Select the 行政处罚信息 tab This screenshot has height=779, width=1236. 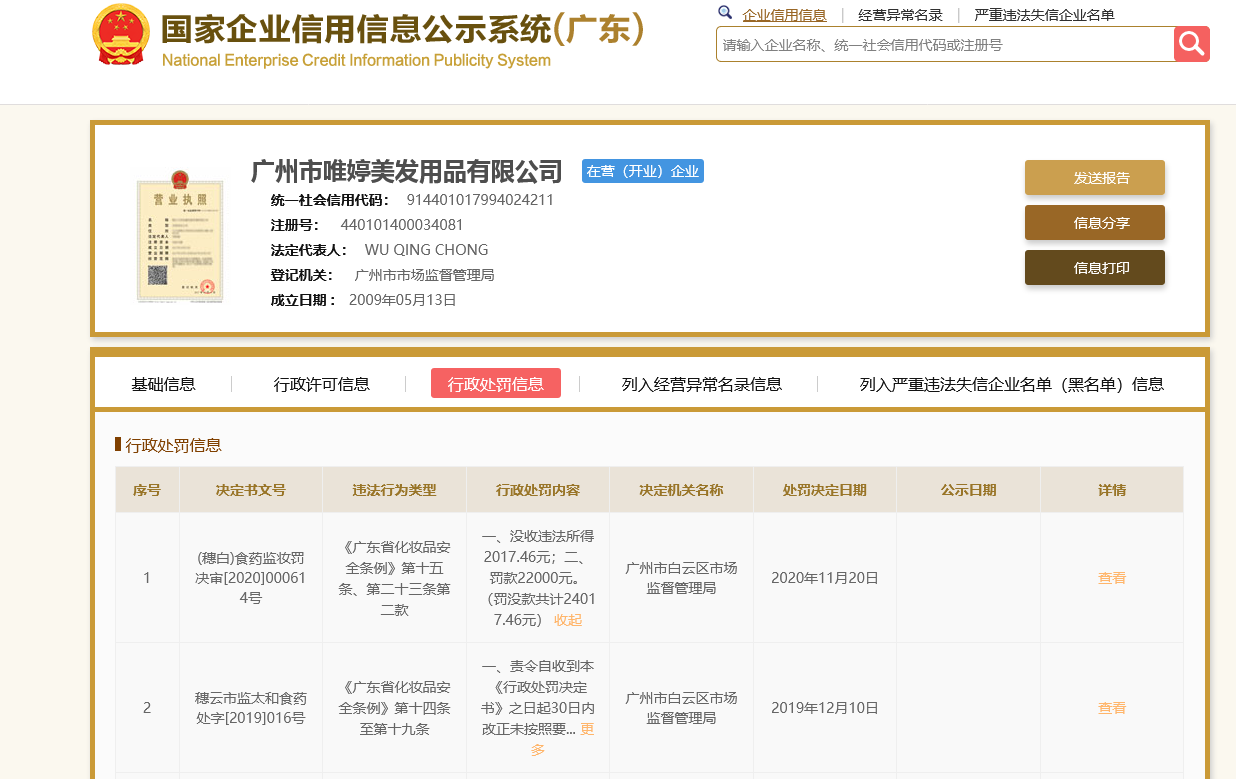click(x=495, y=384)
